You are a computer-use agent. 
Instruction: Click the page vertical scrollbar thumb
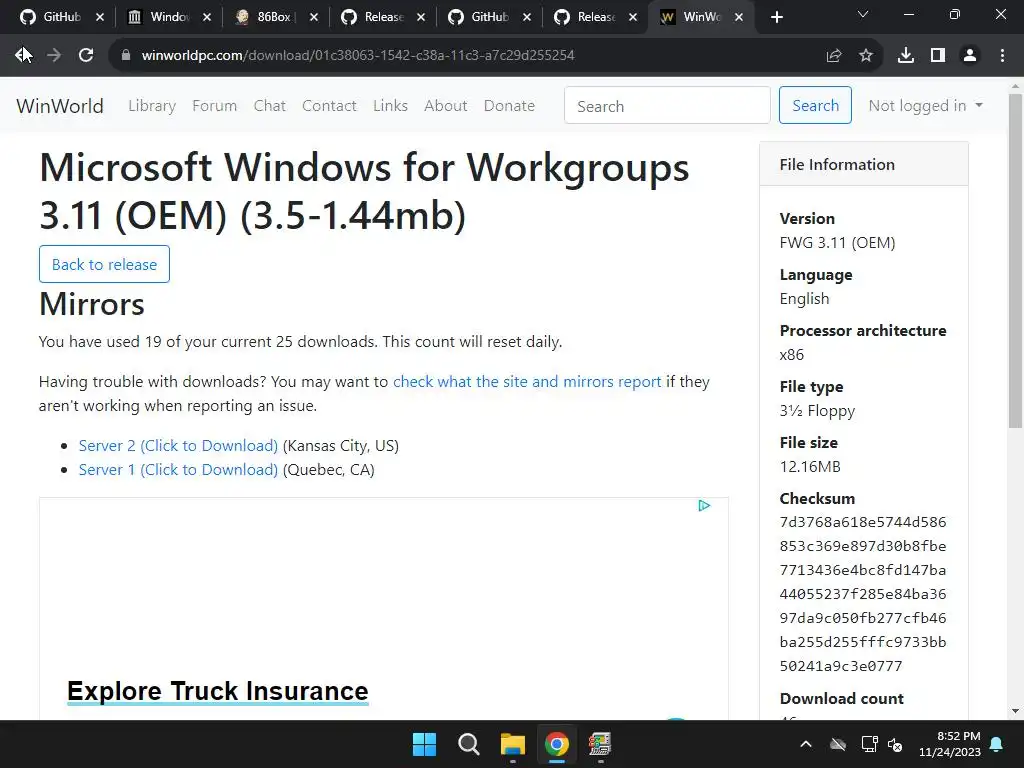1015,261
